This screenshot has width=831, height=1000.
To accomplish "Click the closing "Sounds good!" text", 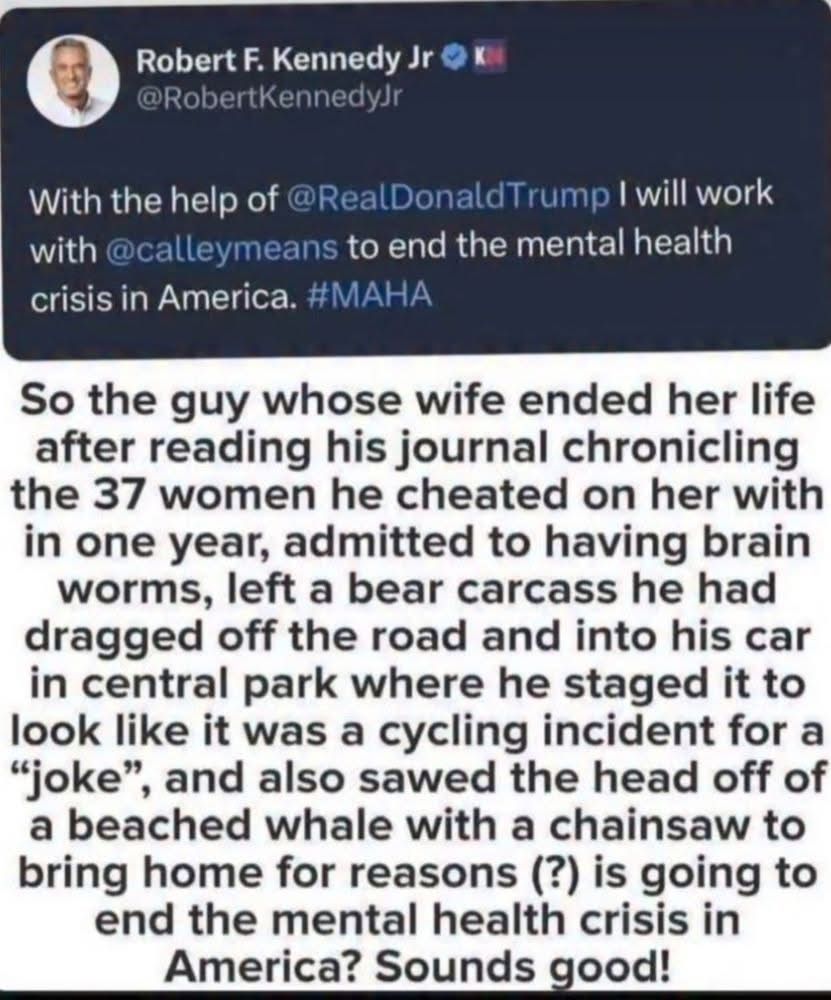I will click(523, 968).
